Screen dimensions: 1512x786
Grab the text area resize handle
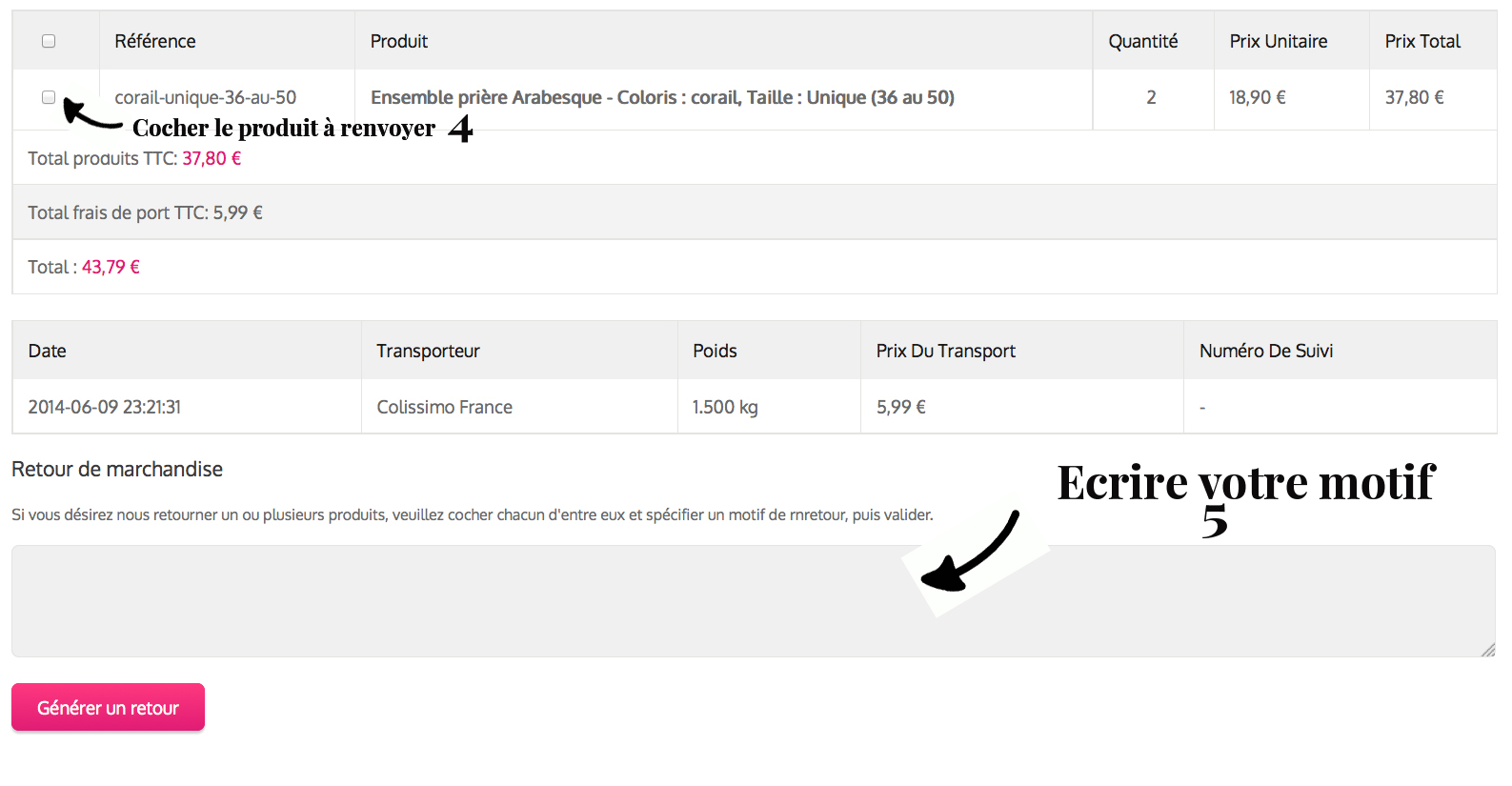(1487, 650)
